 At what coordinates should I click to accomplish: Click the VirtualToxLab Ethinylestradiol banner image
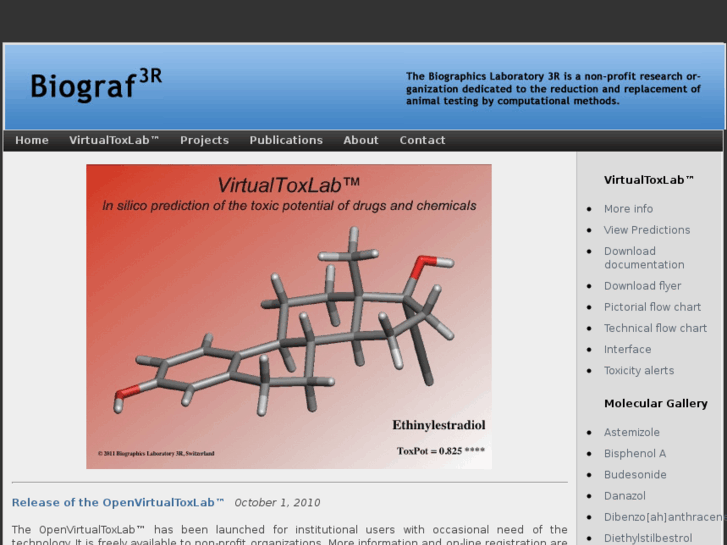289,316
